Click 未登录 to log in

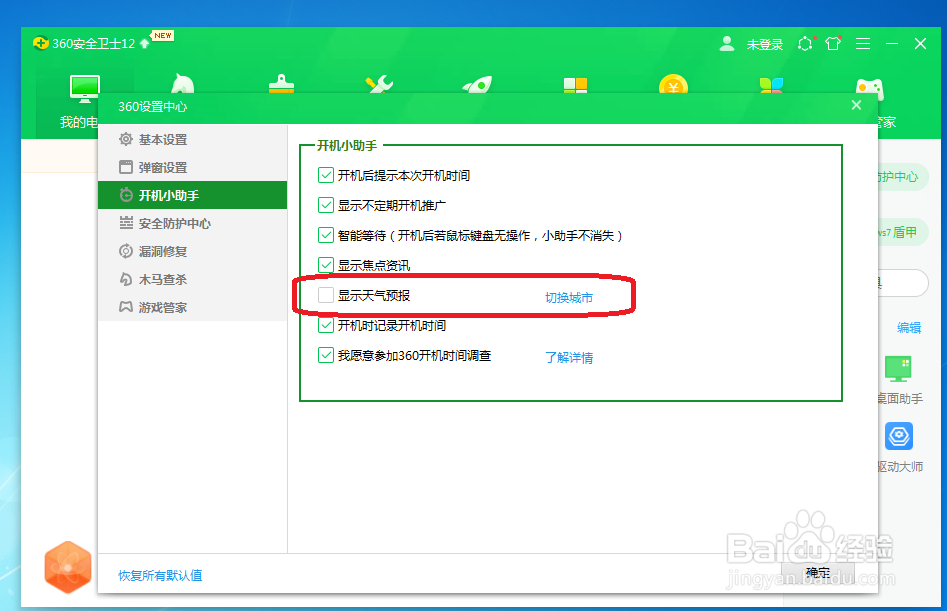pyautogui.click(x=765, y=44)
